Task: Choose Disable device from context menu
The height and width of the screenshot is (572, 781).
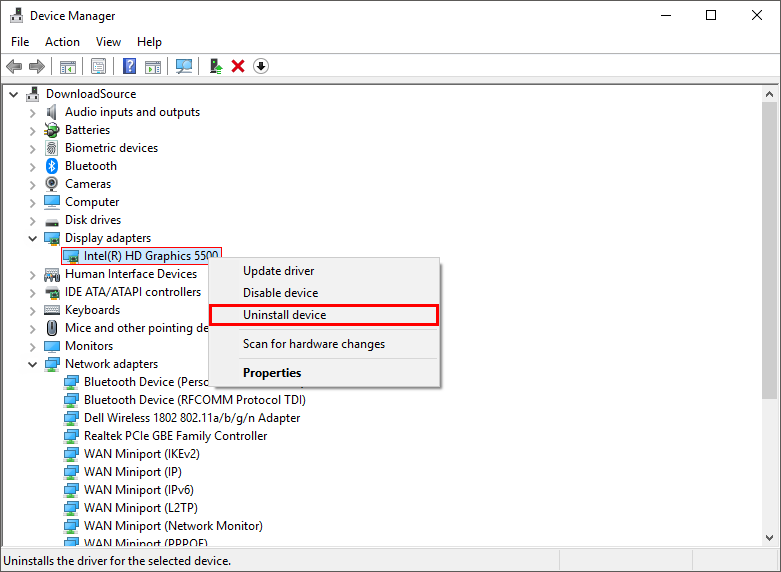Action: [x=324, y=293]
